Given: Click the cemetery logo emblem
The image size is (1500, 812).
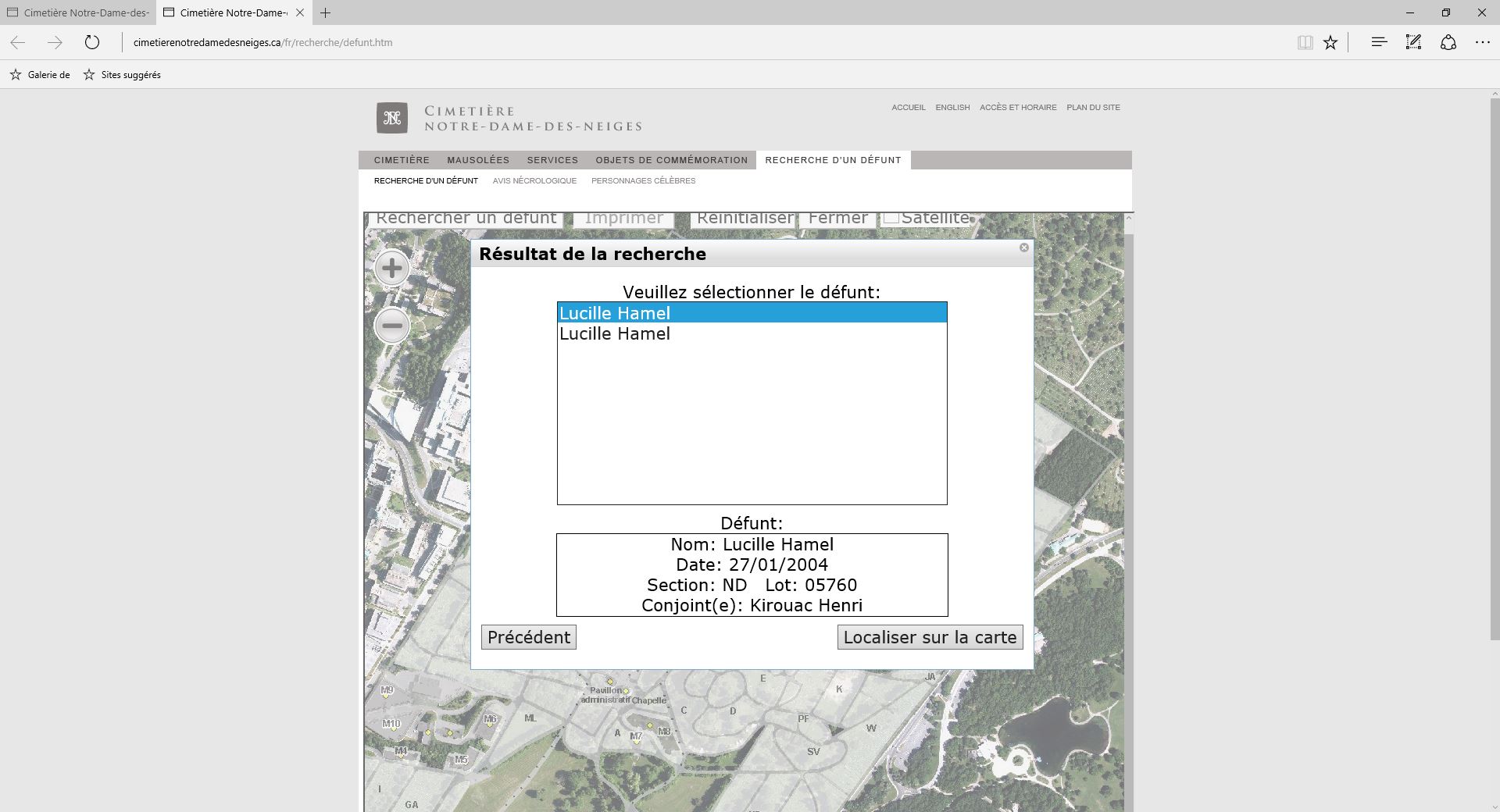Looking at the screenshot, I should (392, 118).
